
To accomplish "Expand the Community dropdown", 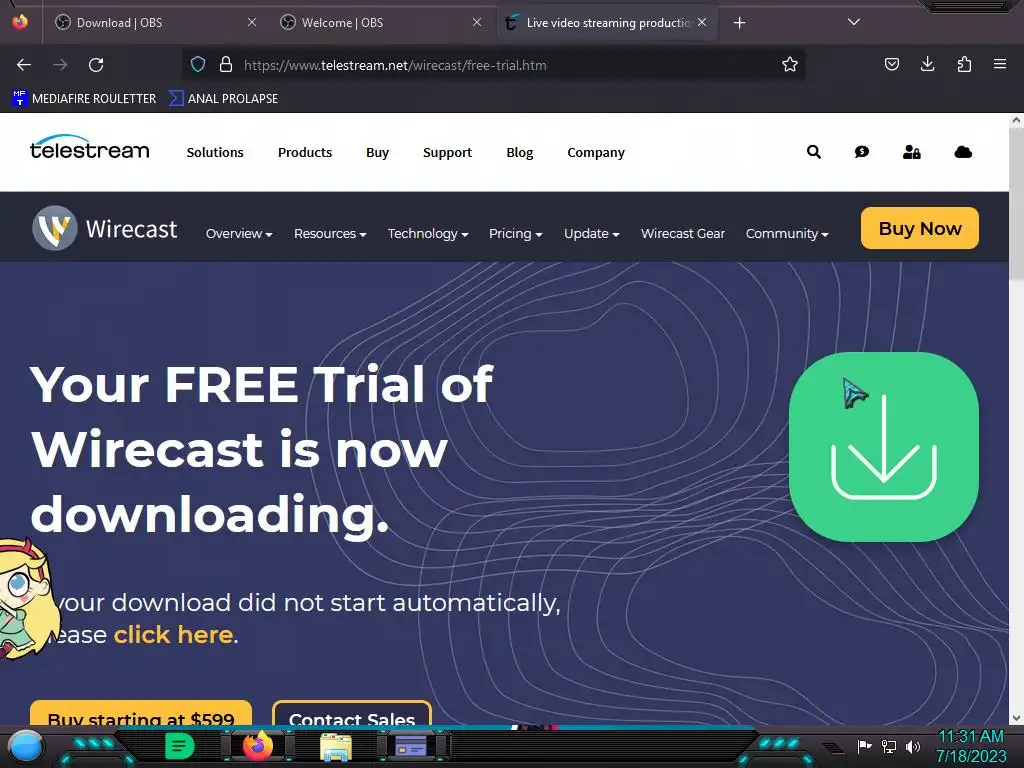I will 787,234.
